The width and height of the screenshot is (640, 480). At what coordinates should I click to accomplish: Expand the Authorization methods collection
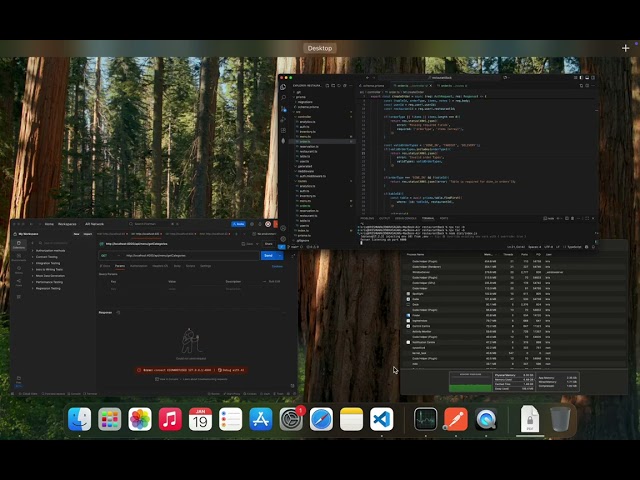(50, 250)
